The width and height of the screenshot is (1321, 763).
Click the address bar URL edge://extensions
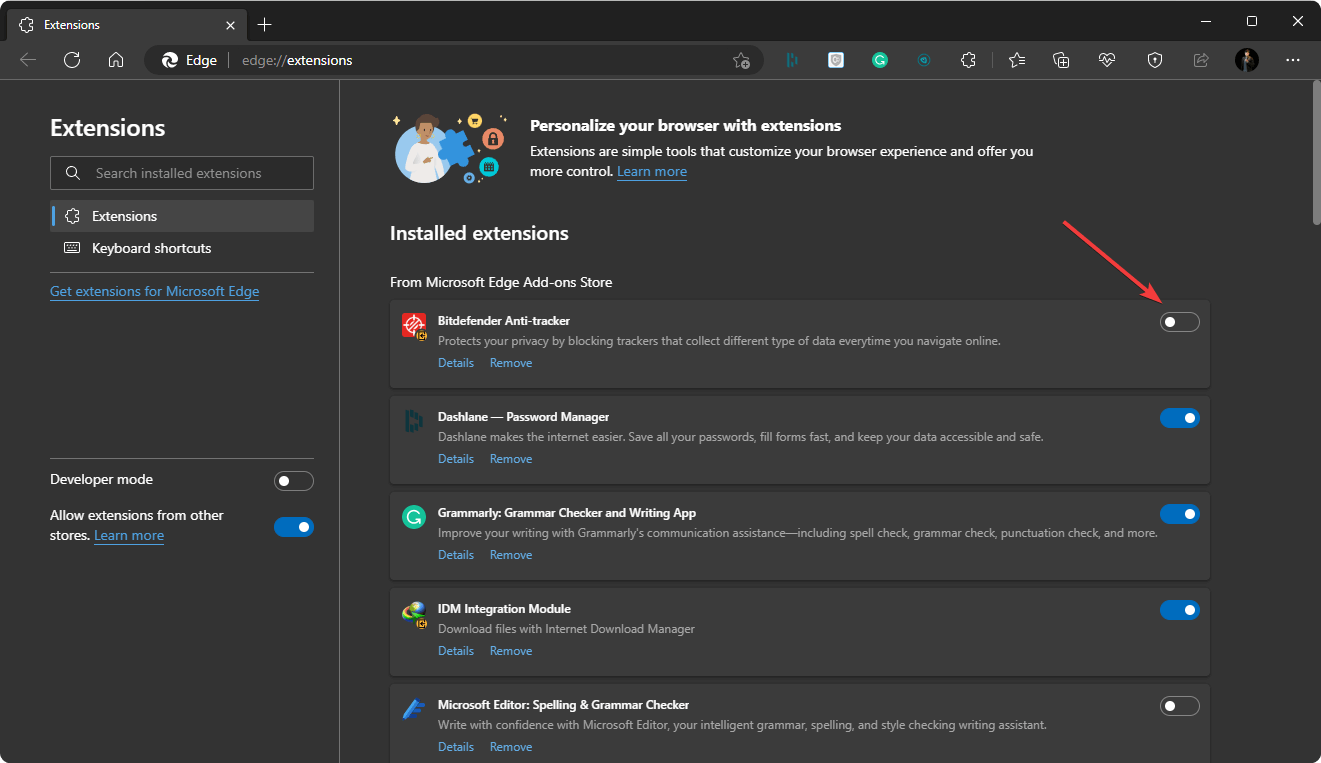[x=297, y=60]
